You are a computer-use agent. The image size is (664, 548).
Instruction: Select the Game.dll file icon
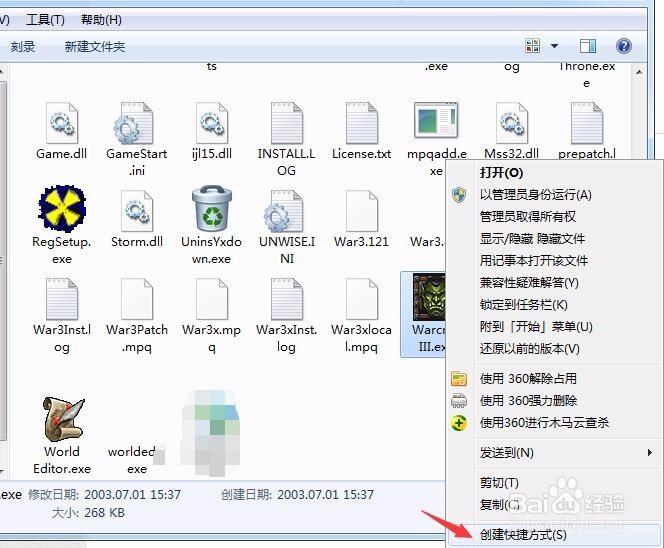[62, 123]
